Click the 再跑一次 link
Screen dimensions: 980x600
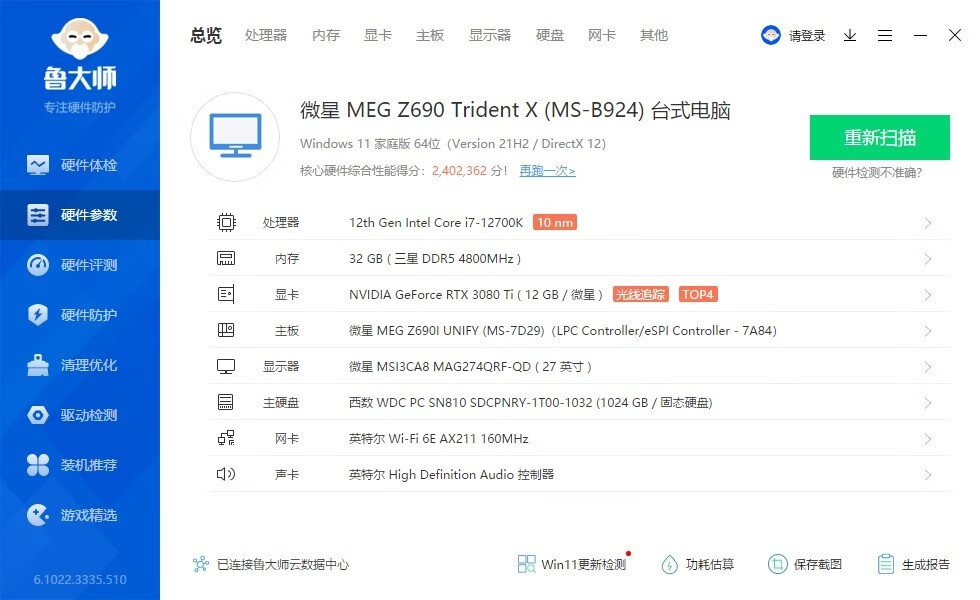pyautogui.click(x=548, y=171)
